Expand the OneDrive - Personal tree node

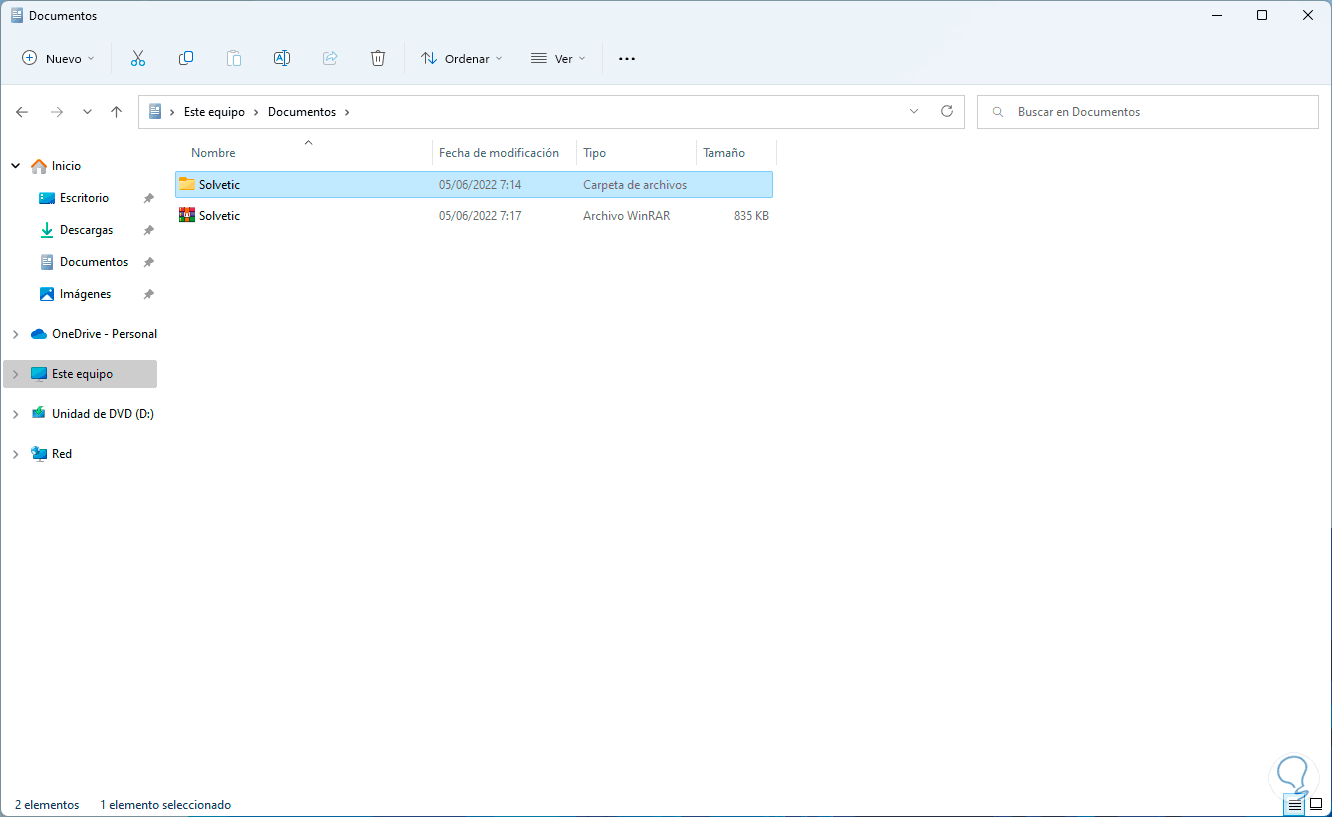point(15,334)
